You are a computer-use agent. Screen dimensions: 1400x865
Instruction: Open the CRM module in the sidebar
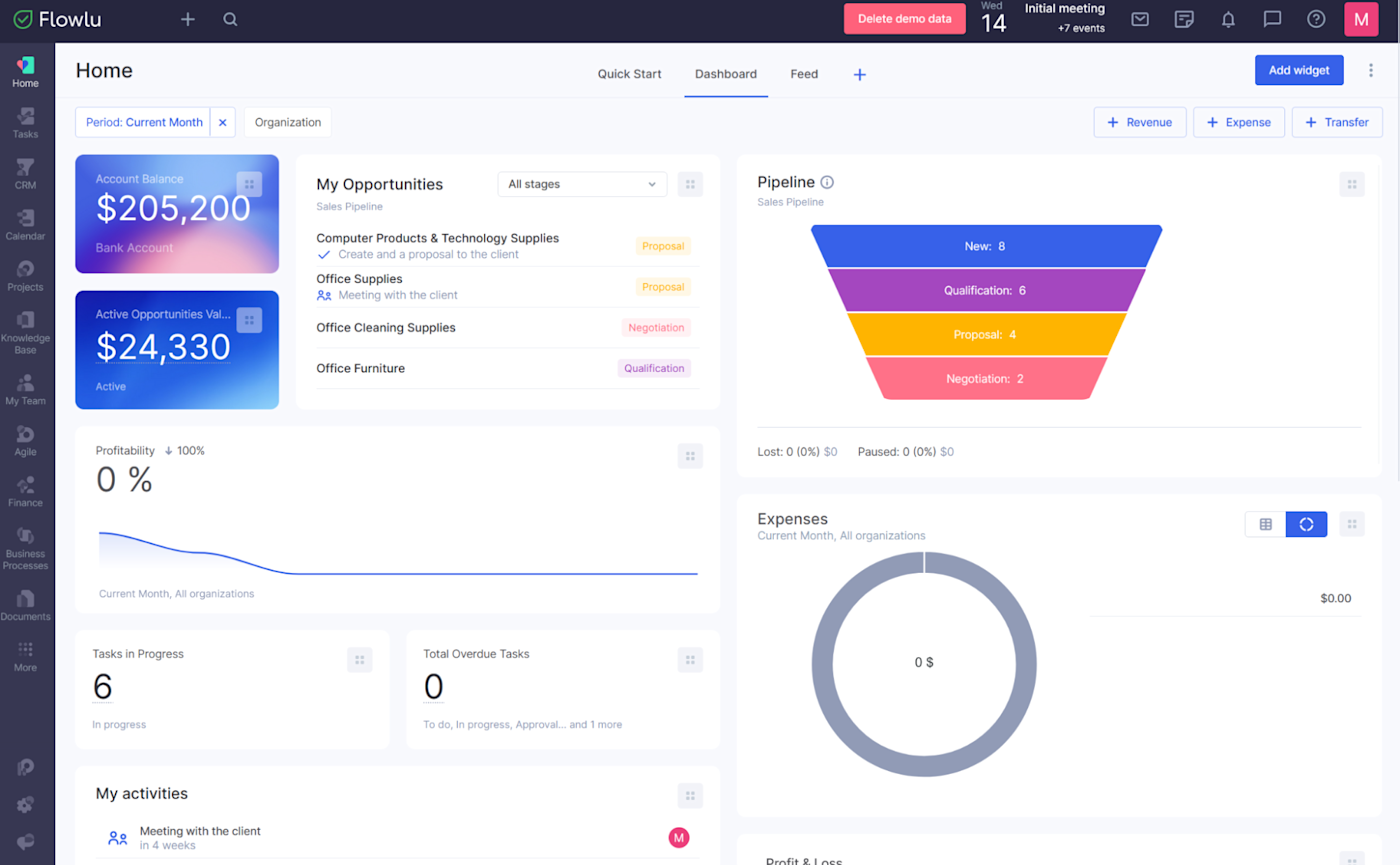26,174
